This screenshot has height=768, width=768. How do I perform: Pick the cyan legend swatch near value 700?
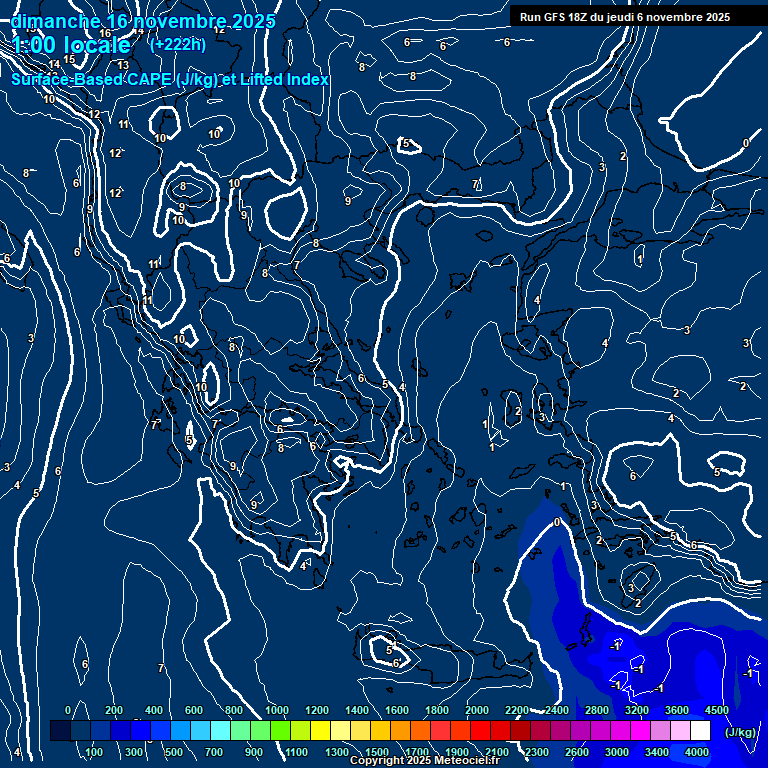pos(220,730)
